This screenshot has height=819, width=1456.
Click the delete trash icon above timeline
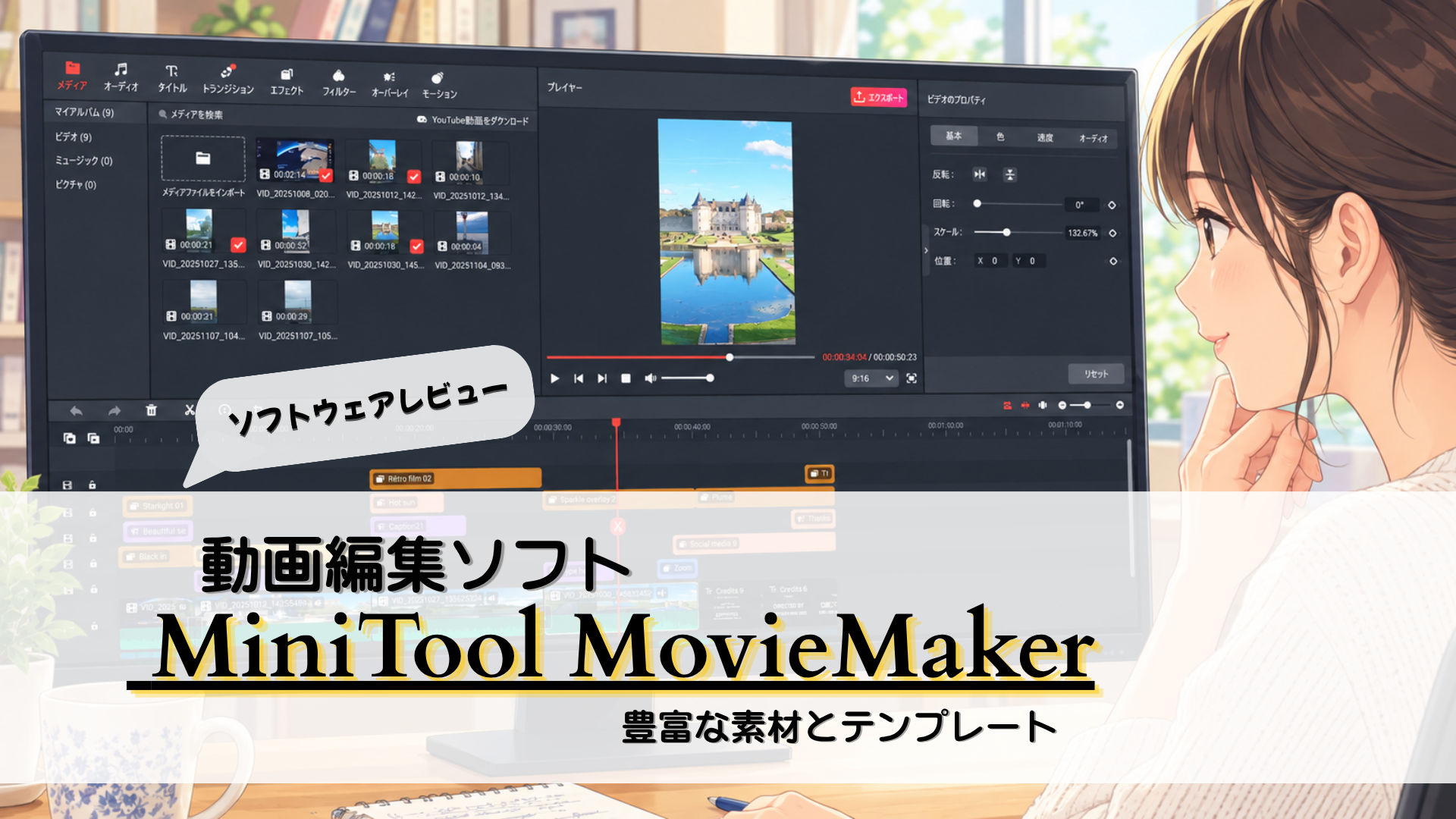pyautogui.click(x=152, y=410)
